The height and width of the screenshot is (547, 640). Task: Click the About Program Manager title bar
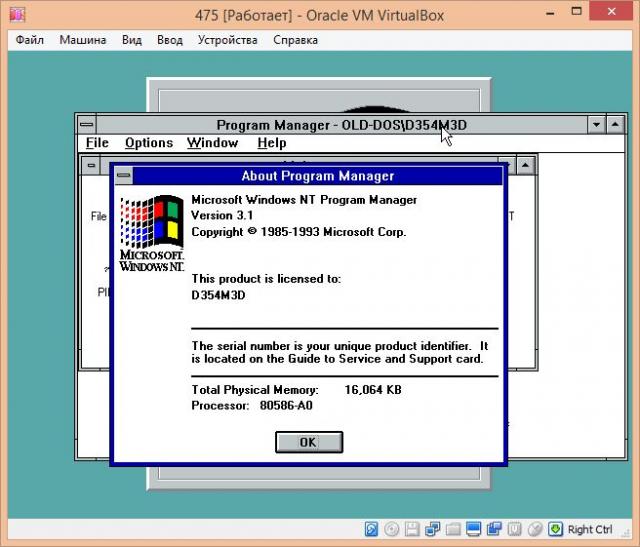pyautogui.click(x=318, y=176)
